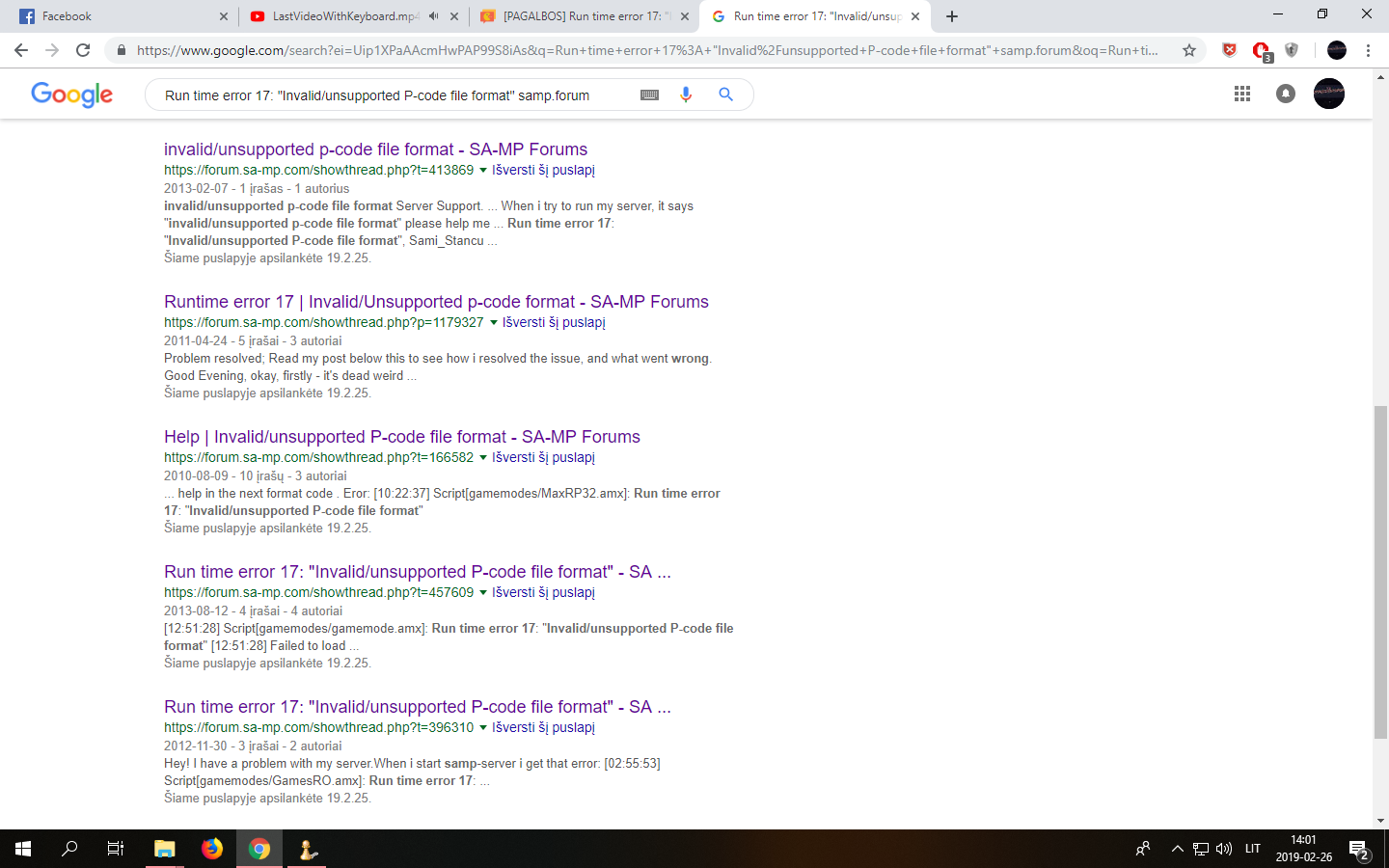Viewport: 1389px width, 868px height.
Task: Click the scrollbar down arrow
Action: click(x=1380, y=821)
